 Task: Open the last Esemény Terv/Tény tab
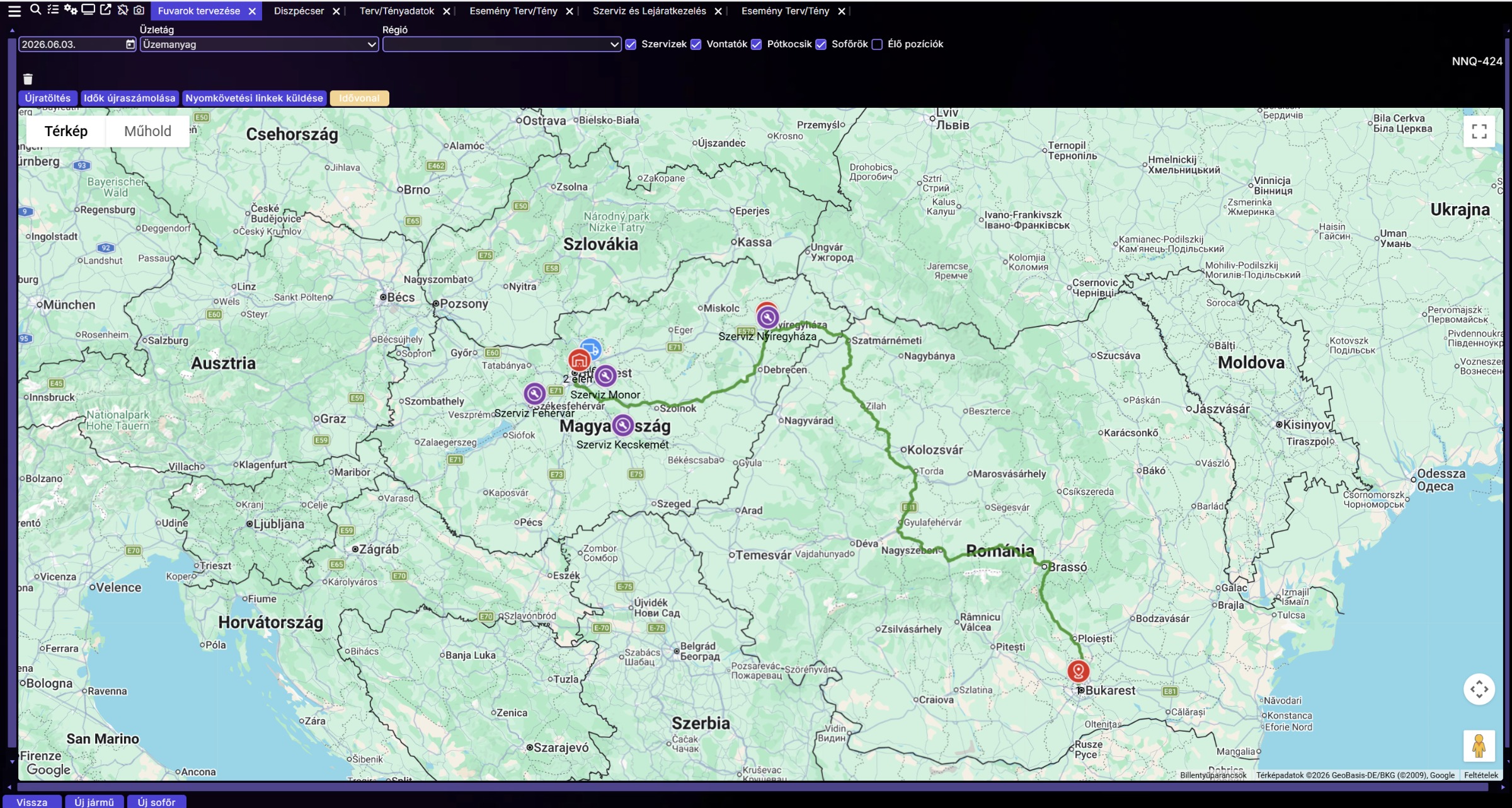pyautogui.click(x=786, y=11)
